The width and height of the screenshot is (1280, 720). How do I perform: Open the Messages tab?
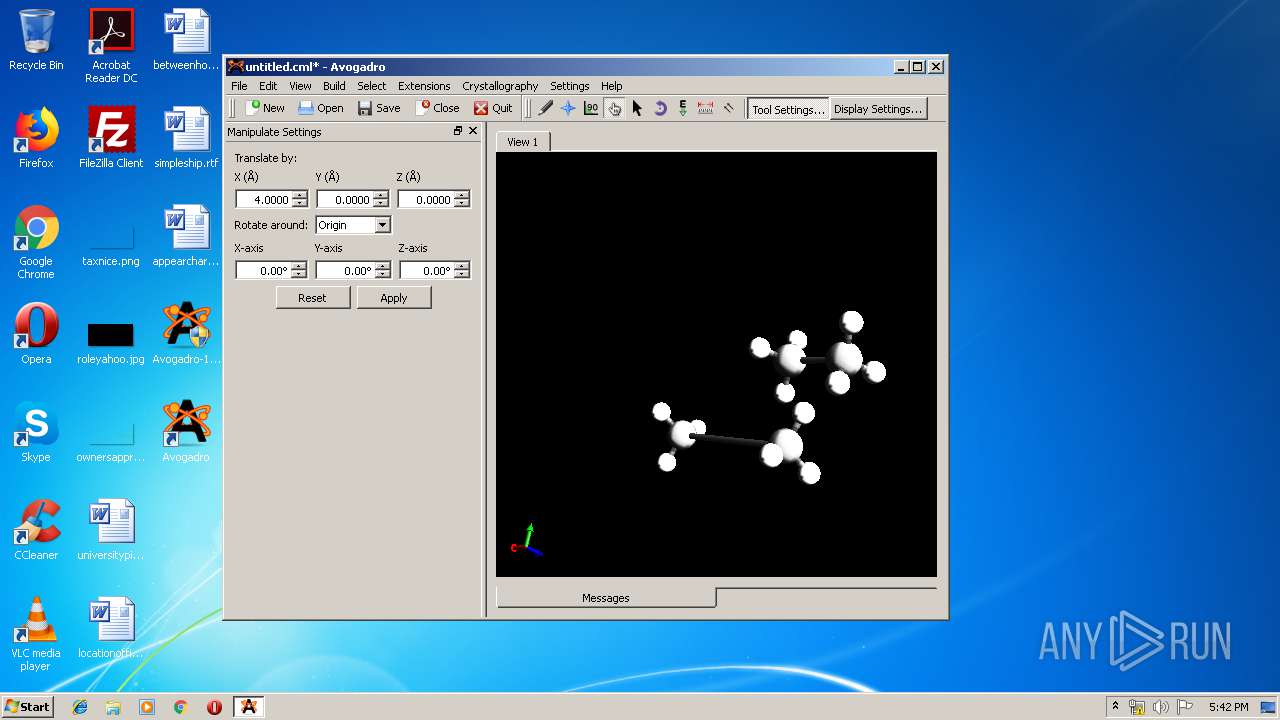pyautogui.click(x=606, y=598)
